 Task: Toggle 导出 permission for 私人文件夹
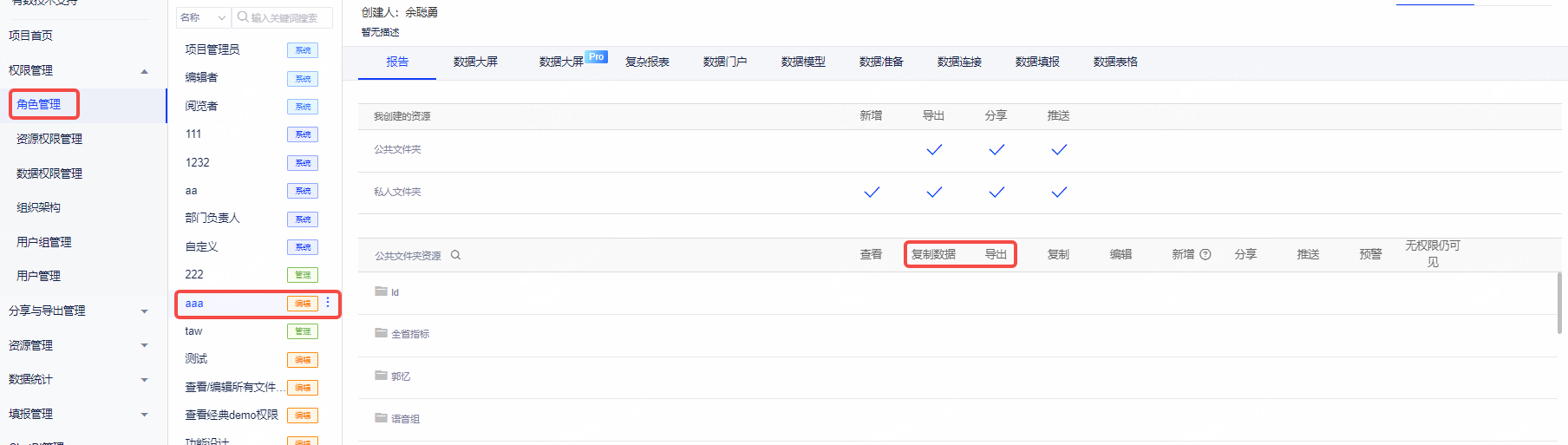pos(934,193)
